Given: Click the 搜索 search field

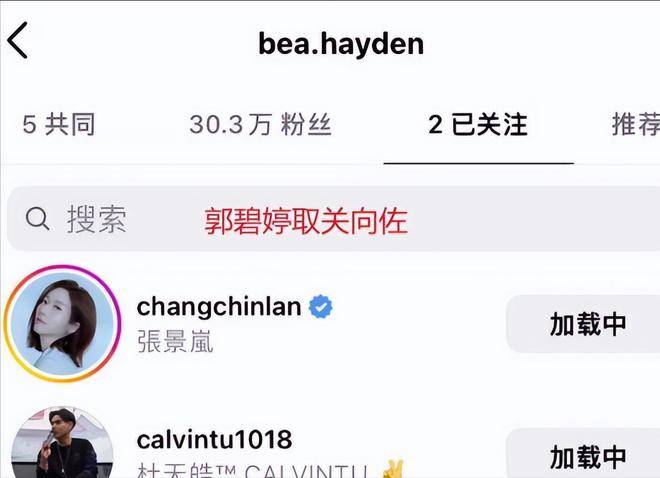Looking at the screenshot, I should [x=333, y=219].
